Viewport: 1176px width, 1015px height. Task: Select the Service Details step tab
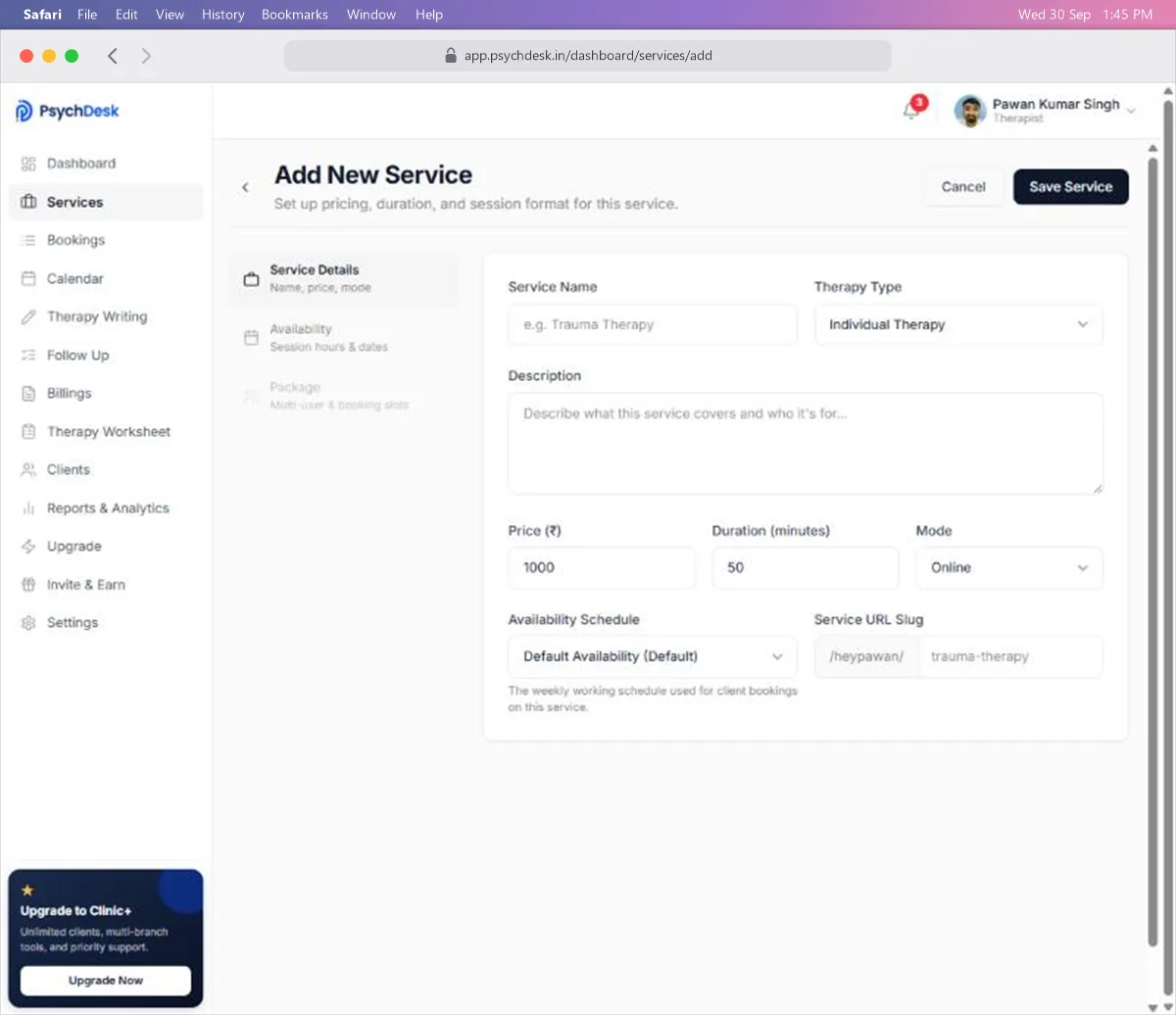pos(343,279)
